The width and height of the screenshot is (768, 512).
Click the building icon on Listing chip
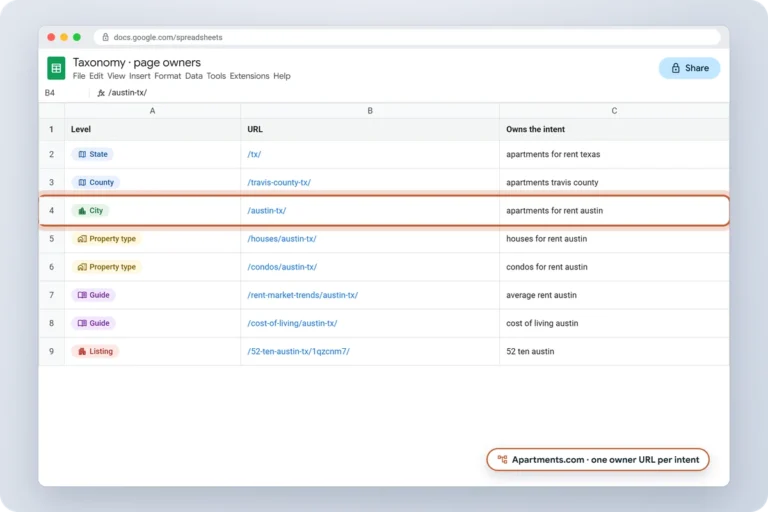tap(82, 351)
